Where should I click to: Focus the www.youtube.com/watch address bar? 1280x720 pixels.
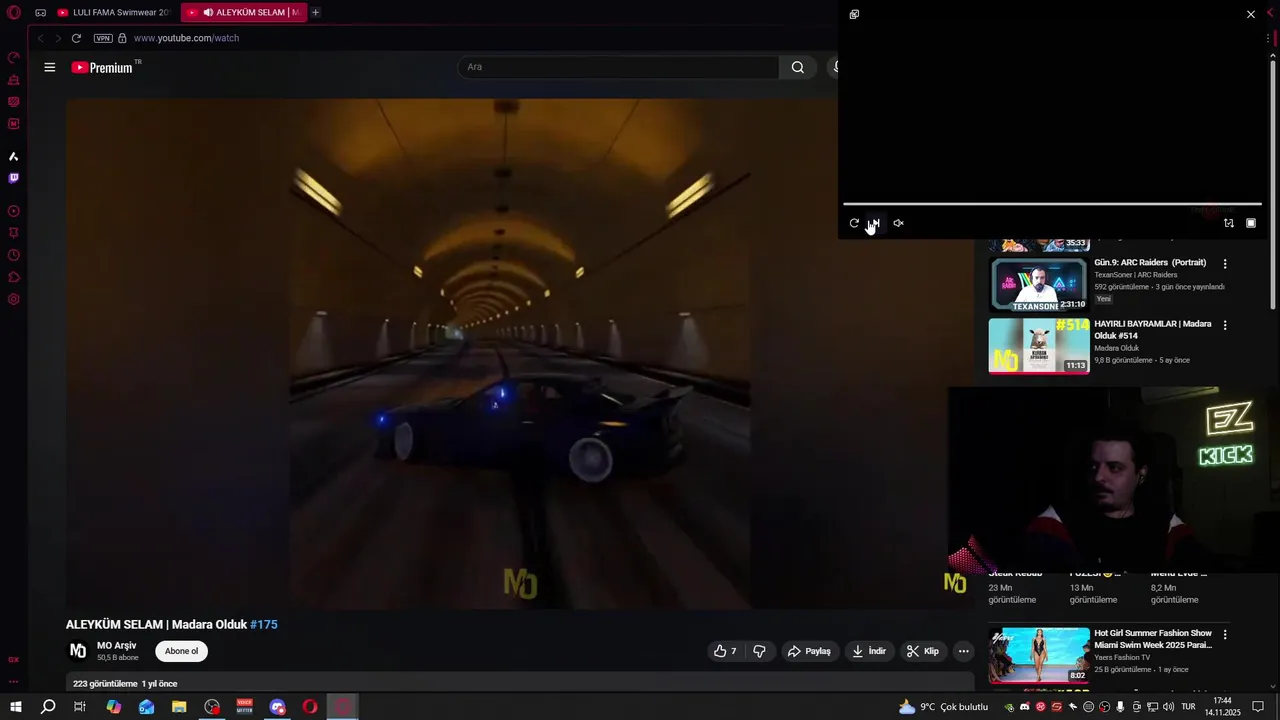point(186,38)
